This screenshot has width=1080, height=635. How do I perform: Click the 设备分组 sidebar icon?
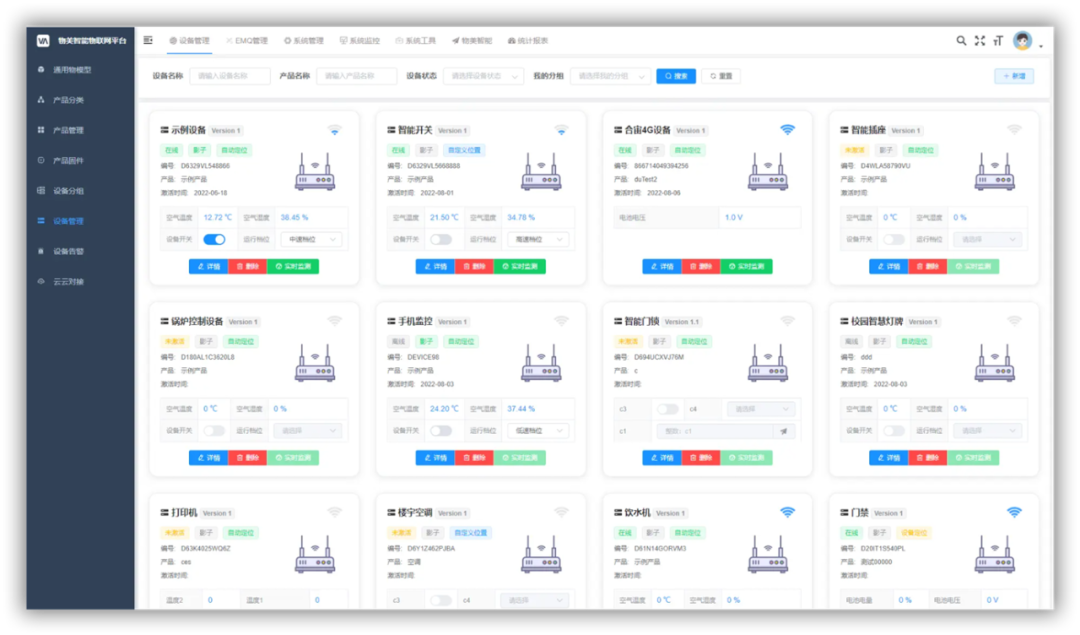click(41, 191)
